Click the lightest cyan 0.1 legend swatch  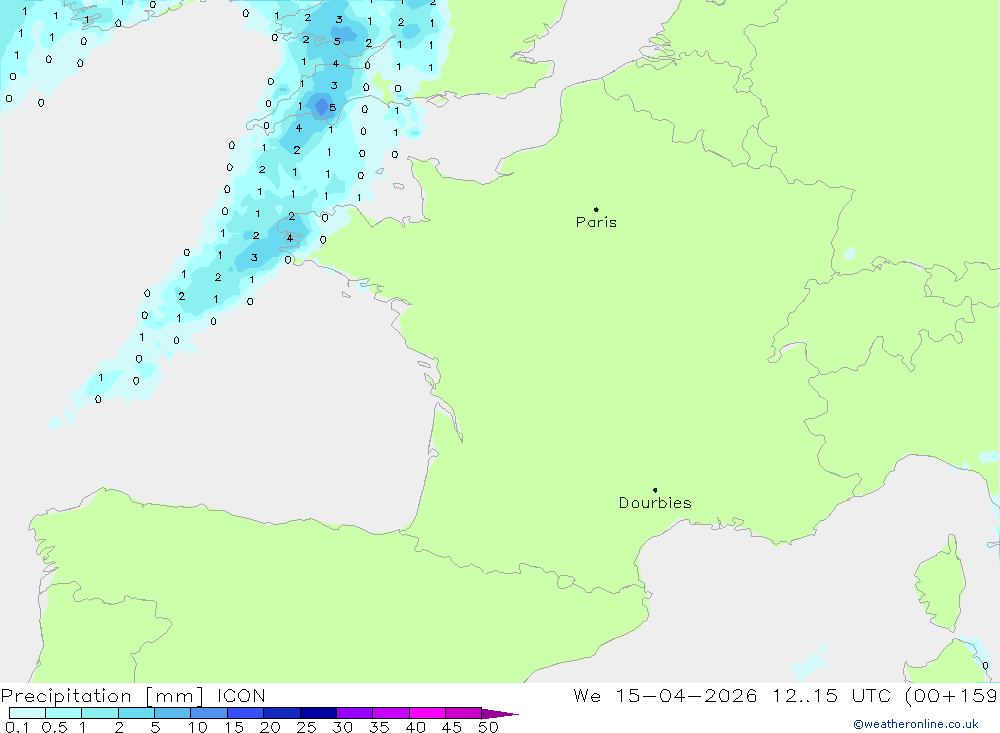[27, 713]
